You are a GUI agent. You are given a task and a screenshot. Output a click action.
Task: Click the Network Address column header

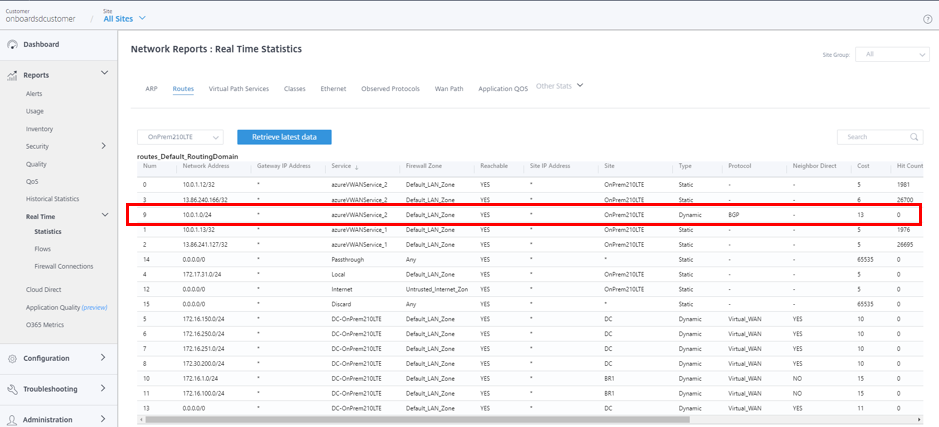coord(205,166)
